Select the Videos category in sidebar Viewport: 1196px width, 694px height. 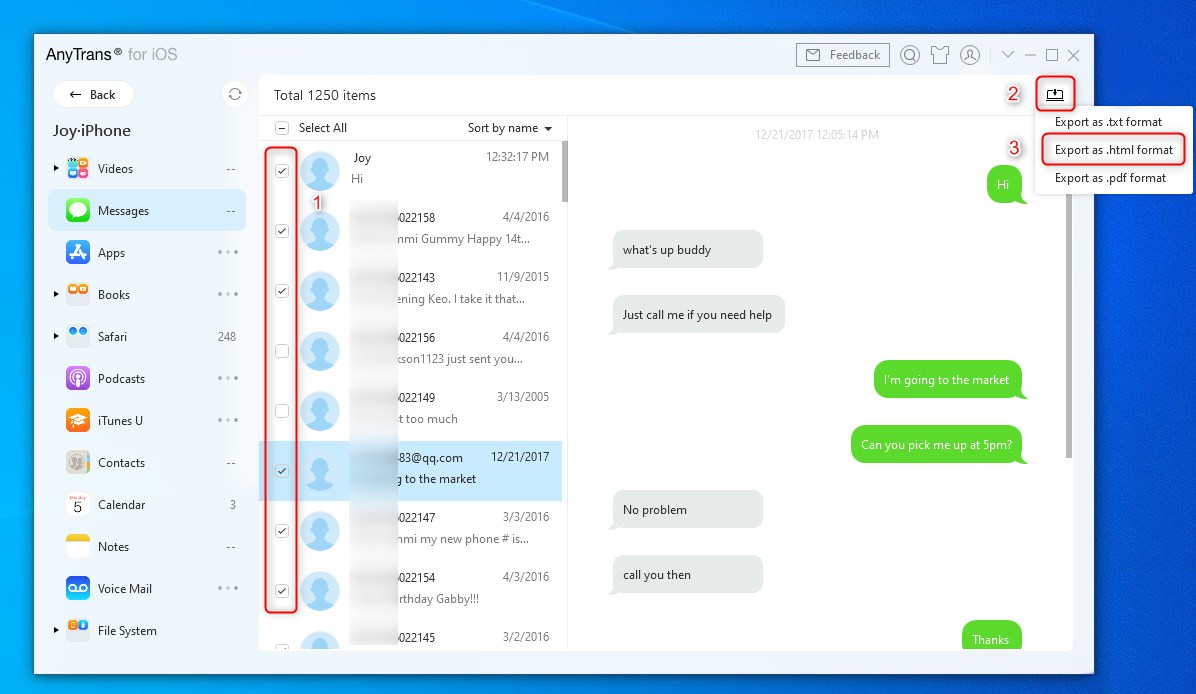tap(115, 168)
